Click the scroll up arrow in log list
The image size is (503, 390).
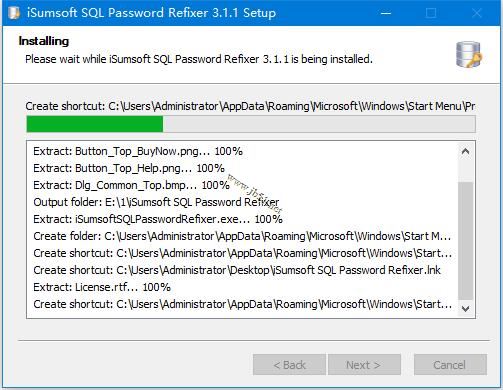(x=466, y=152)
